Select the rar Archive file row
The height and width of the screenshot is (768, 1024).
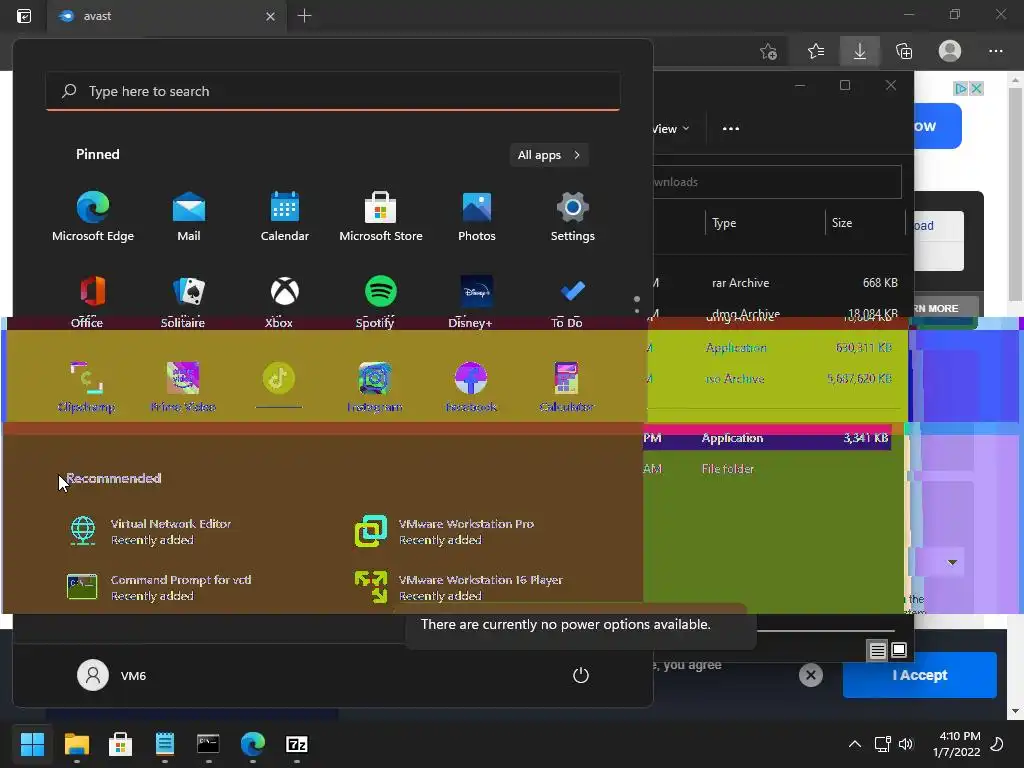[x=778, y=283]
